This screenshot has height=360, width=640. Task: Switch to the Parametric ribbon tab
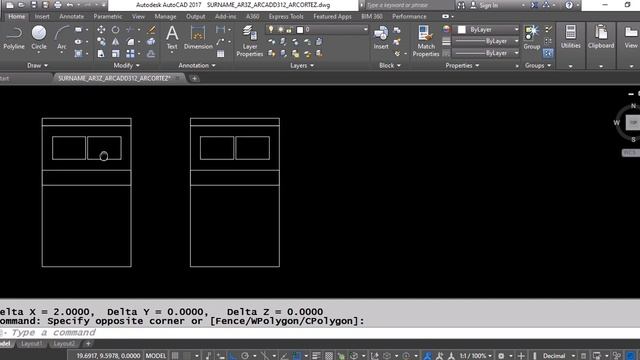(x=108, y=16)
